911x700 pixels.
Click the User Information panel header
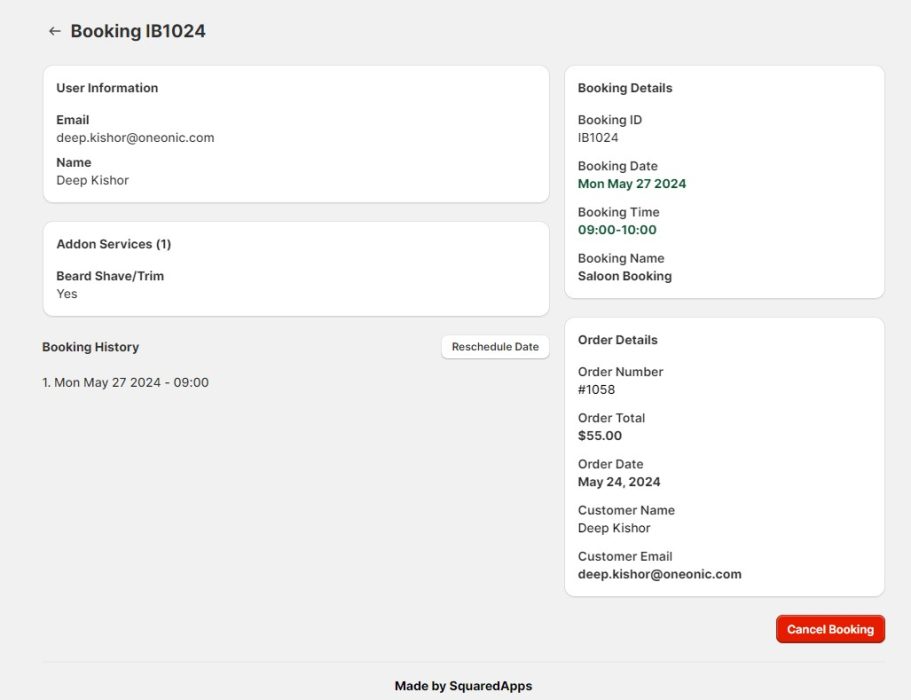click(x=107, y=88)
